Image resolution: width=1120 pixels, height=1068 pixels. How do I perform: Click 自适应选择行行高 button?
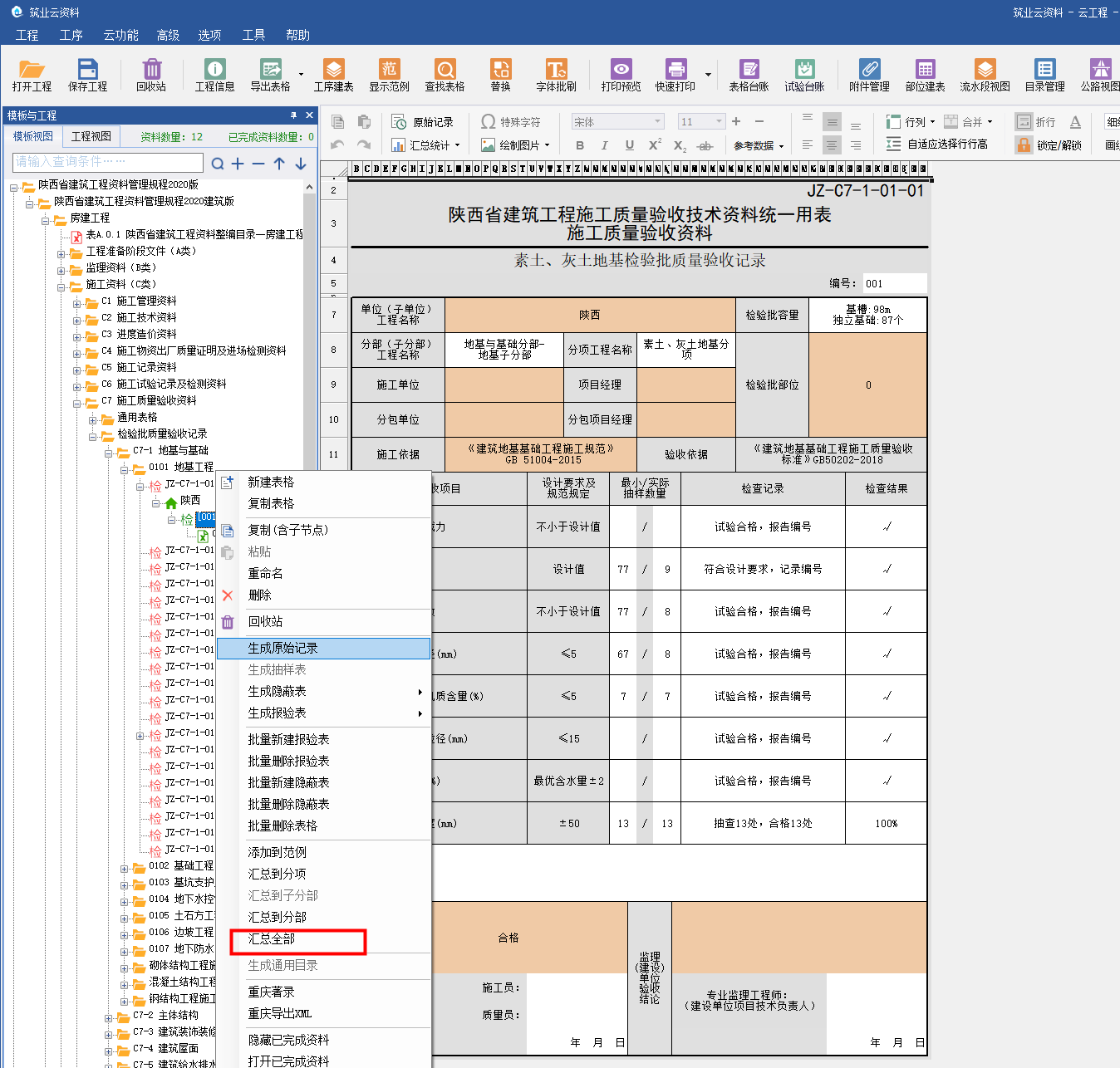click(936, 145)
